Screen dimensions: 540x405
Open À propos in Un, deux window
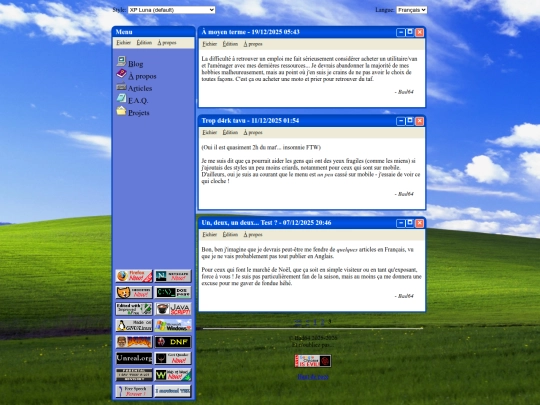(x=253, y=235)
